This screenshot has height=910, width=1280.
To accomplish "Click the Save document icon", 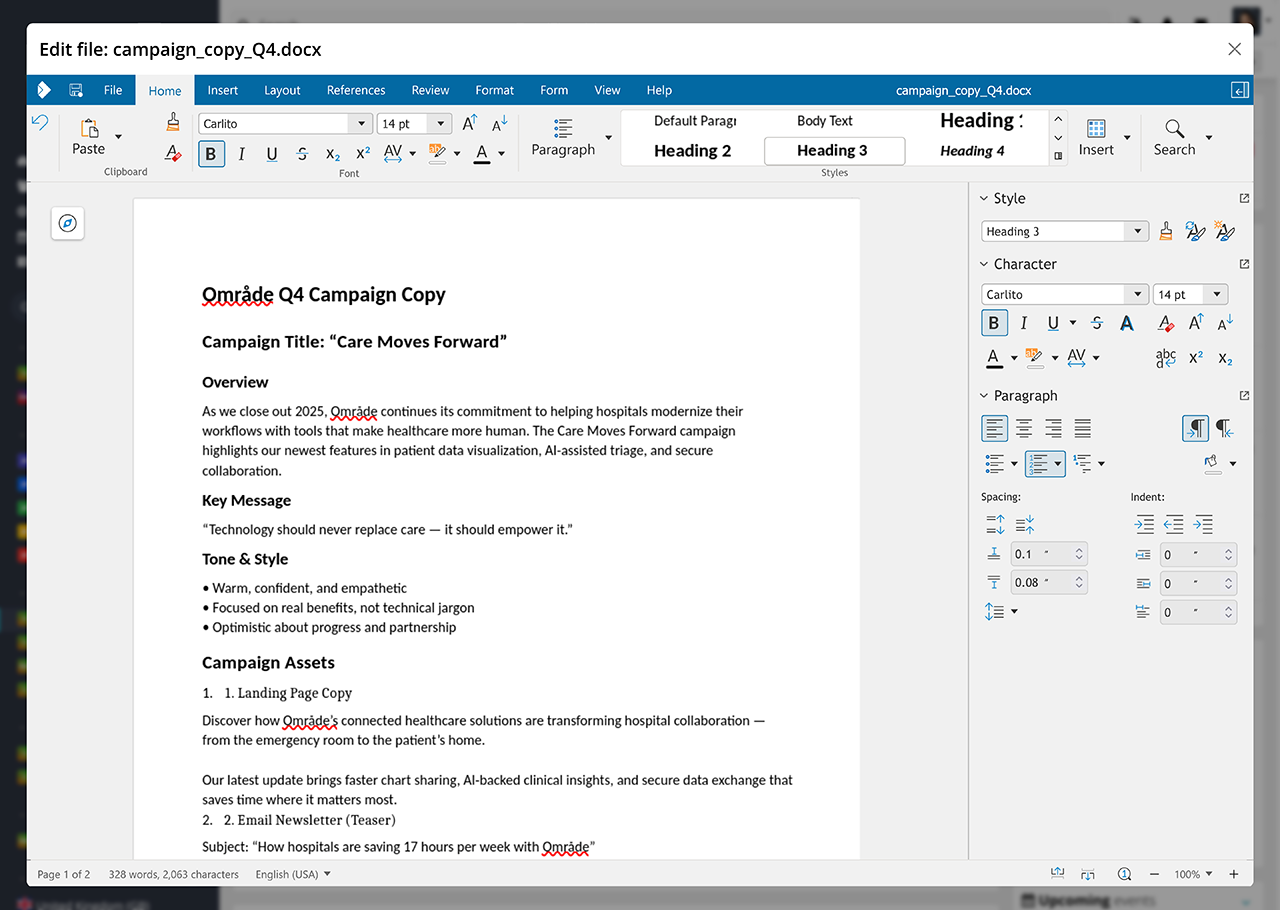I will click(76, 90).
